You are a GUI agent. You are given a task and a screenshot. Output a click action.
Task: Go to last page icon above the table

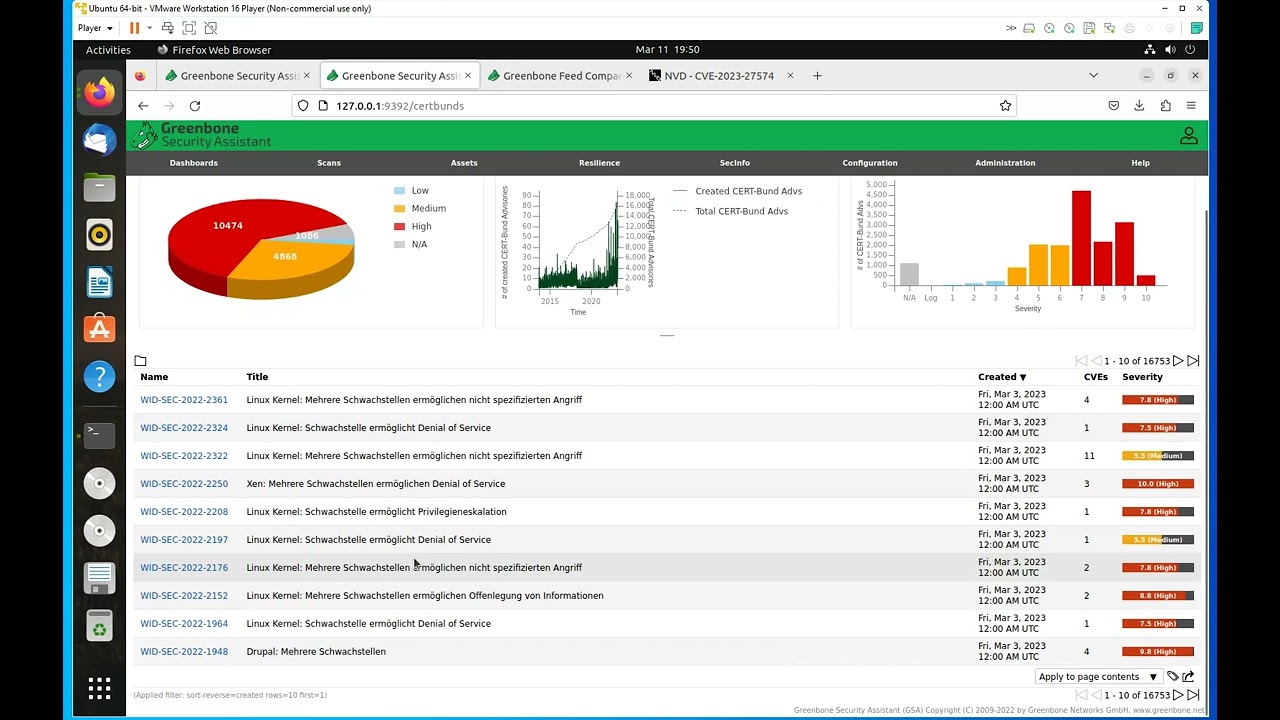coord(1193,361)
